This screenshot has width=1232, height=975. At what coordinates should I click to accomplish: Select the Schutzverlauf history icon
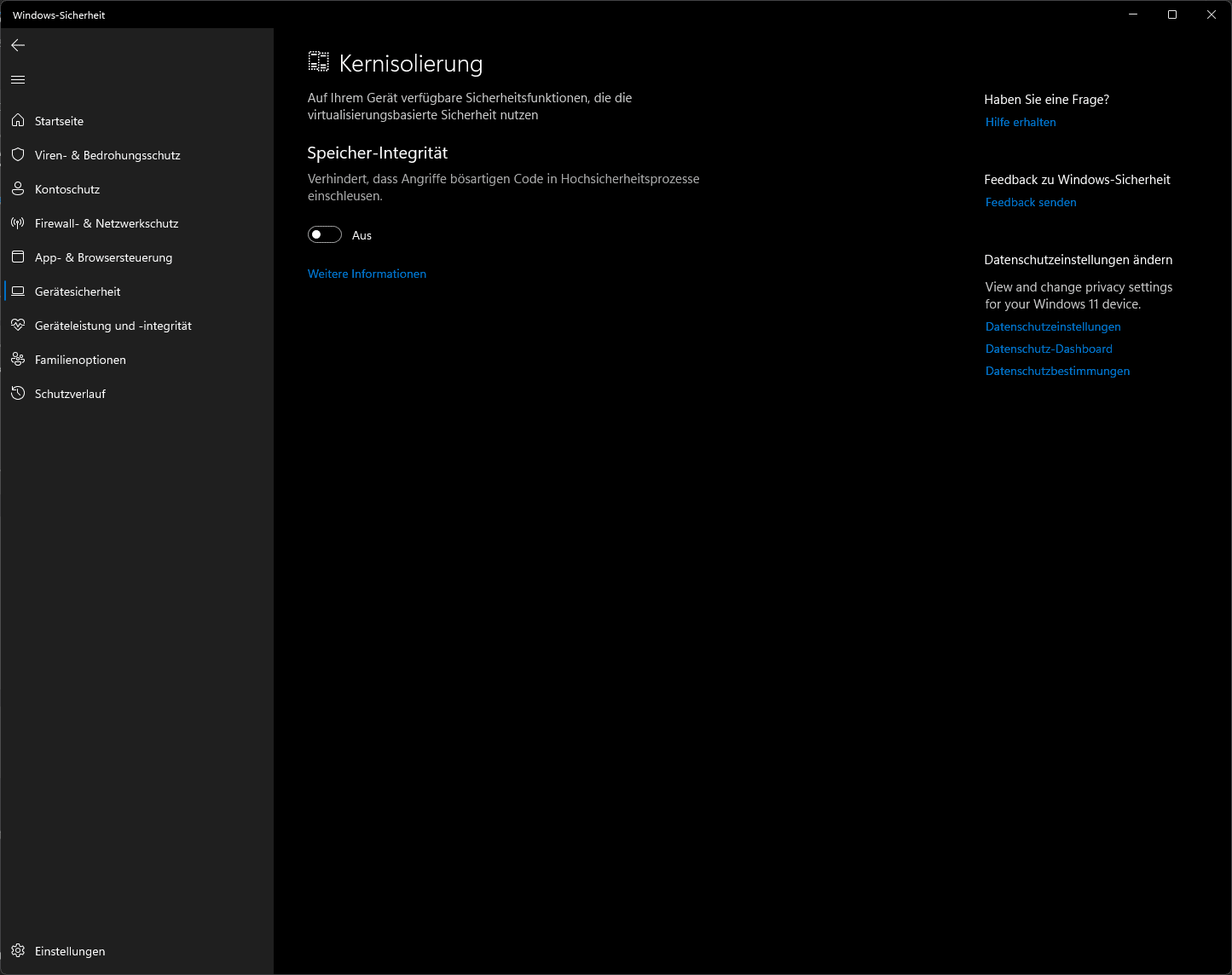pyautogui.click(x=18, y=394)
